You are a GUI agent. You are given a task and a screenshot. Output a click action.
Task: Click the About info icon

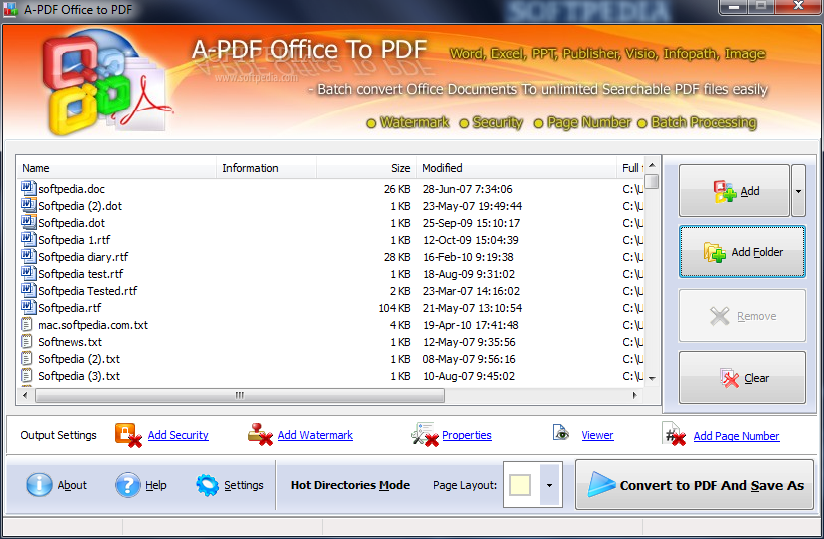coord(39,484)
